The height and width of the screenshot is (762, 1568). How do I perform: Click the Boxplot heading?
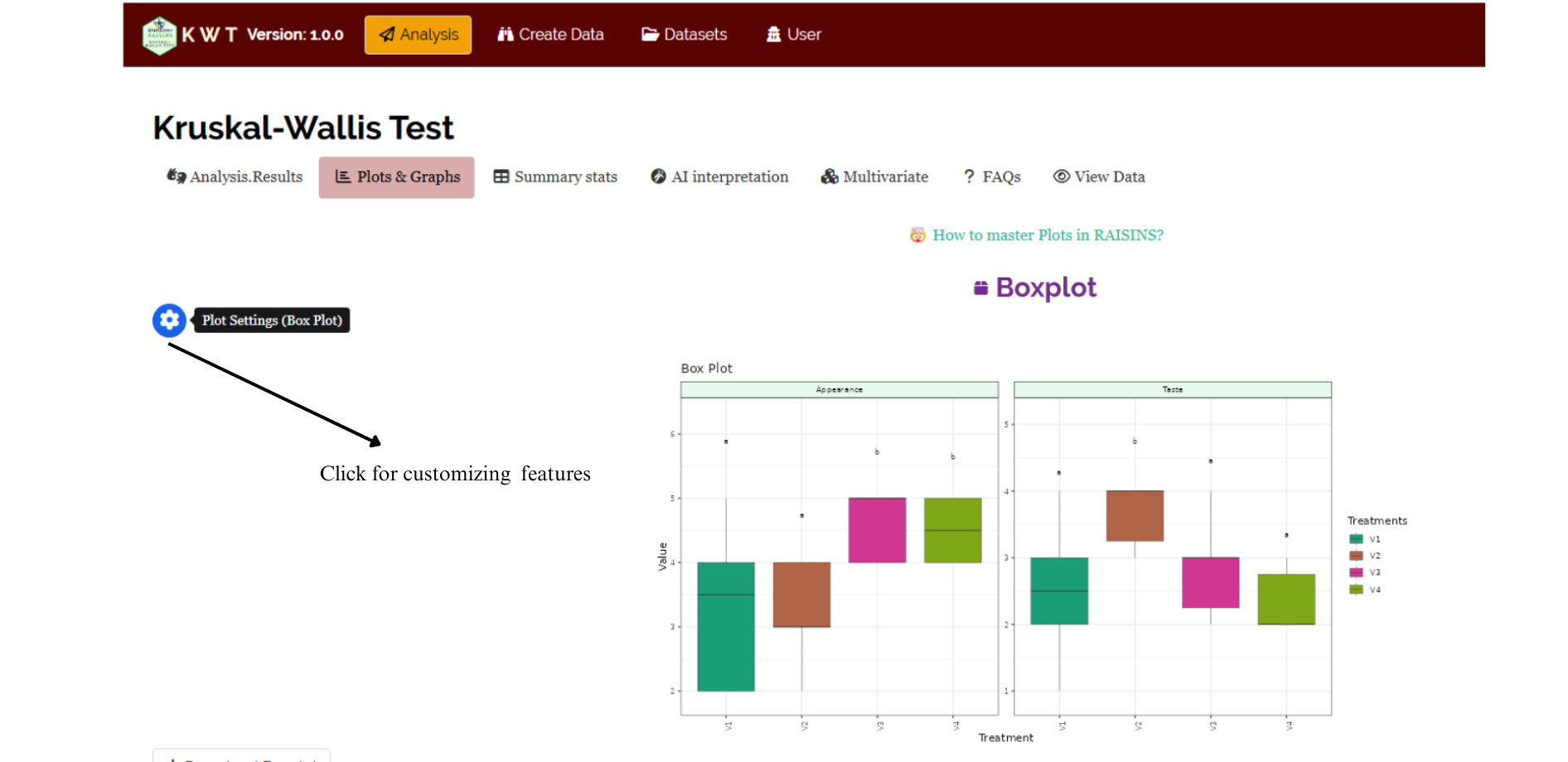[x=1046, y=287]
